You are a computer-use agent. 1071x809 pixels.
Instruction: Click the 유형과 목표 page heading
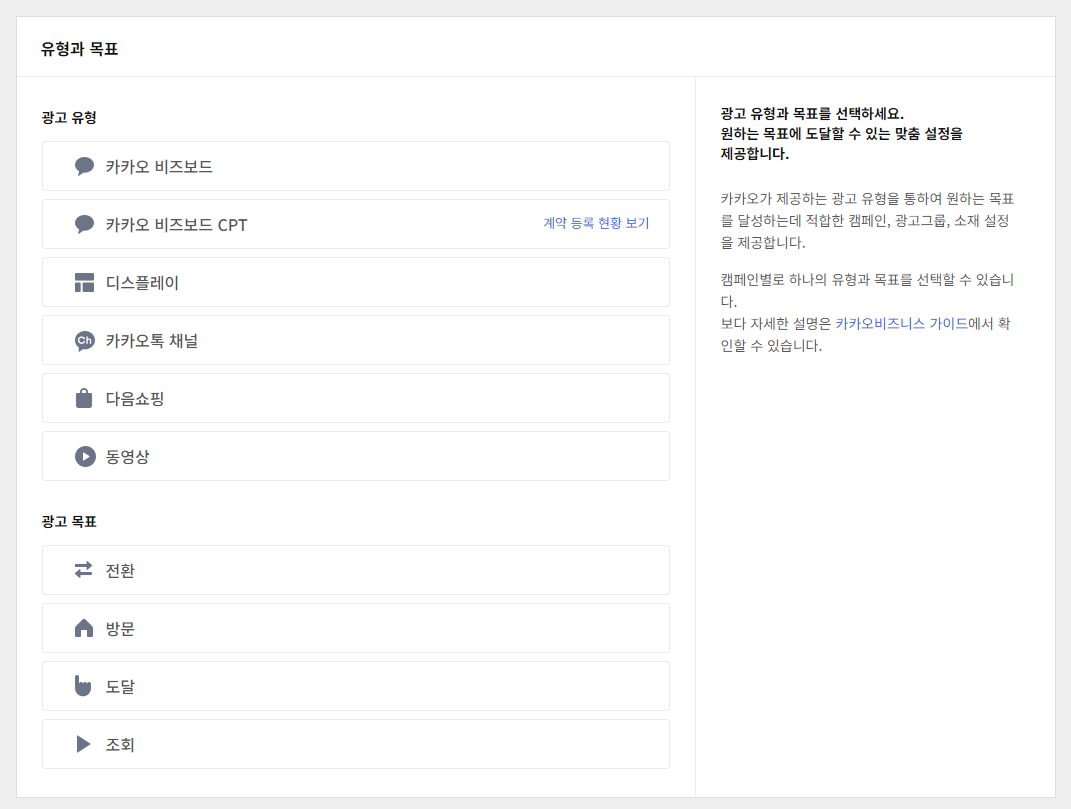tap(79, 49)
